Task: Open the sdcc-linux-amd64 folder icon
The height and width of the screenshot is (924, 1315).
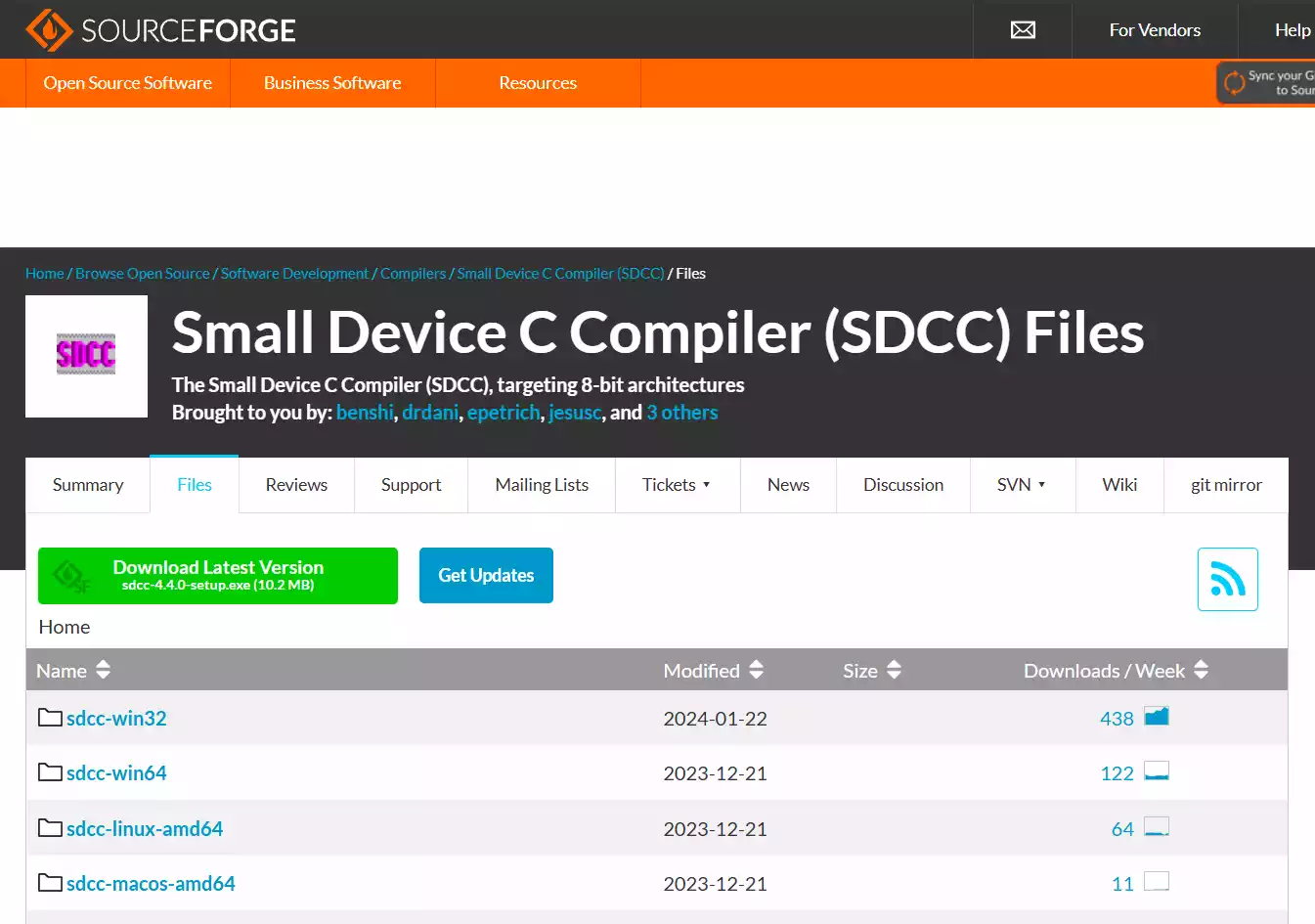Action: (x=50, y=828)
